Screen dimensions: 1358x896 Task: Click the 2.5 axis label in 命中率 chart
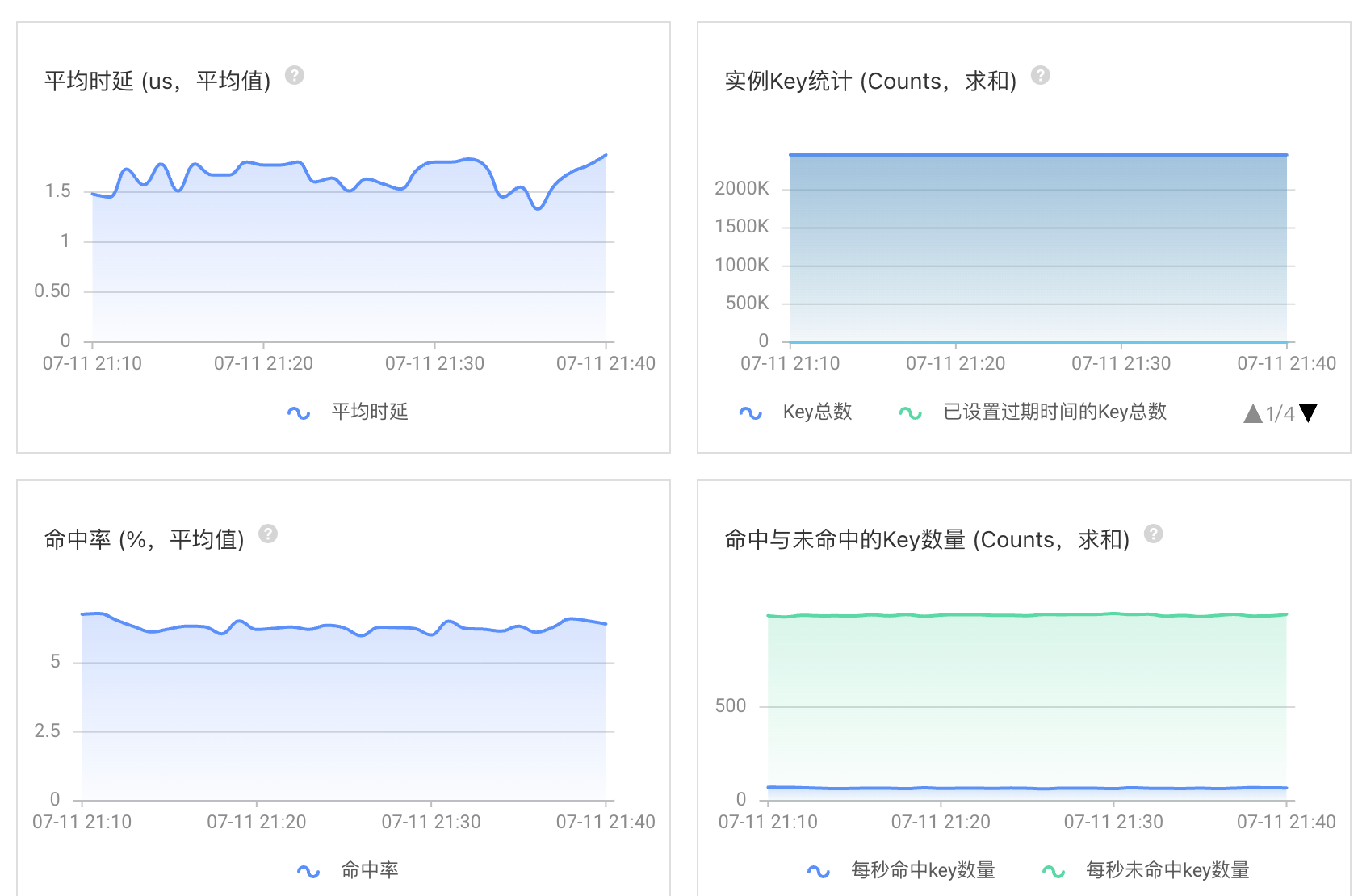tap(48, 731)
